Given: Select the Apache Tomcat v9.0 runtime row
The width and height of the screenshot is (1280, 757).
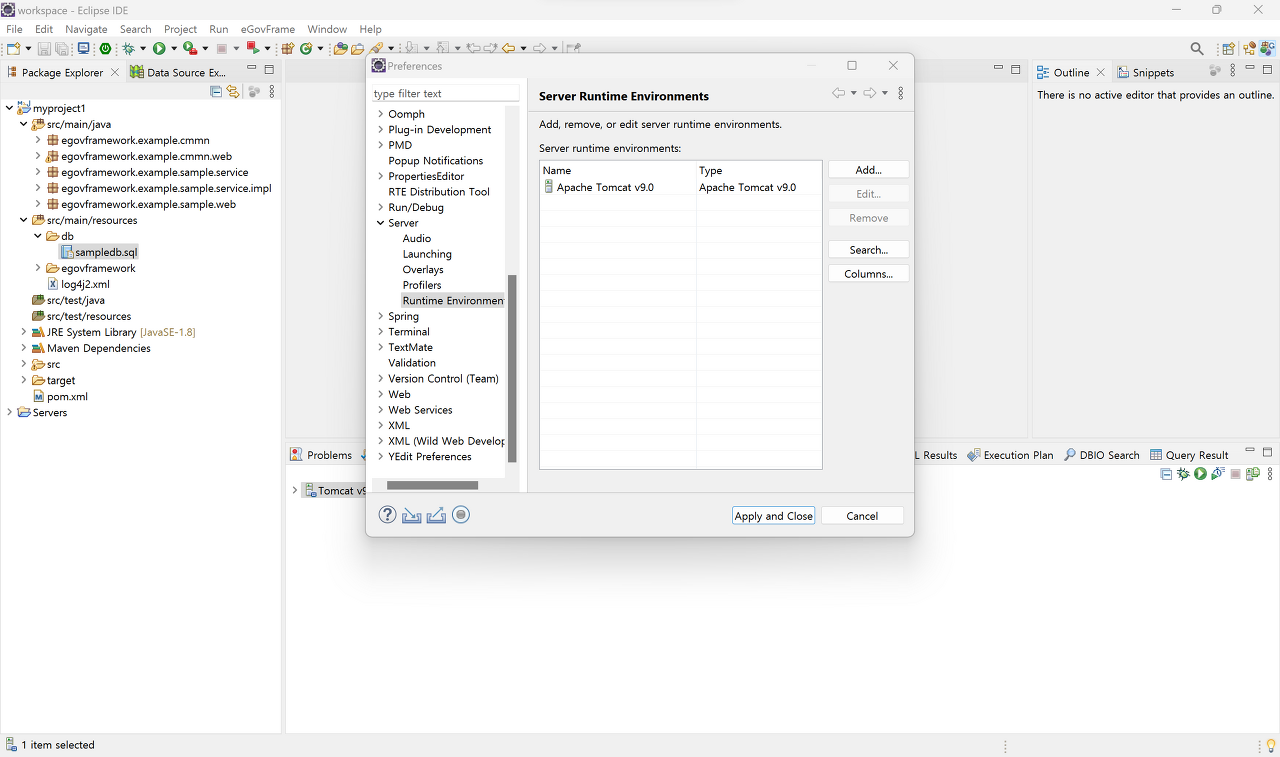Looking at the screenshot, I should click(680, 187).
